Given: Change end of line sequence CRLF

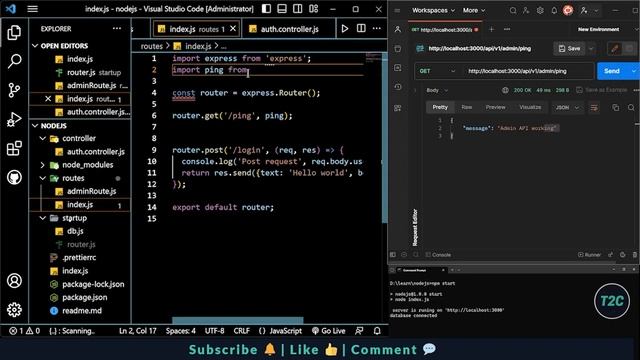Looking at the screenshot, I should (x=241, y=331).
